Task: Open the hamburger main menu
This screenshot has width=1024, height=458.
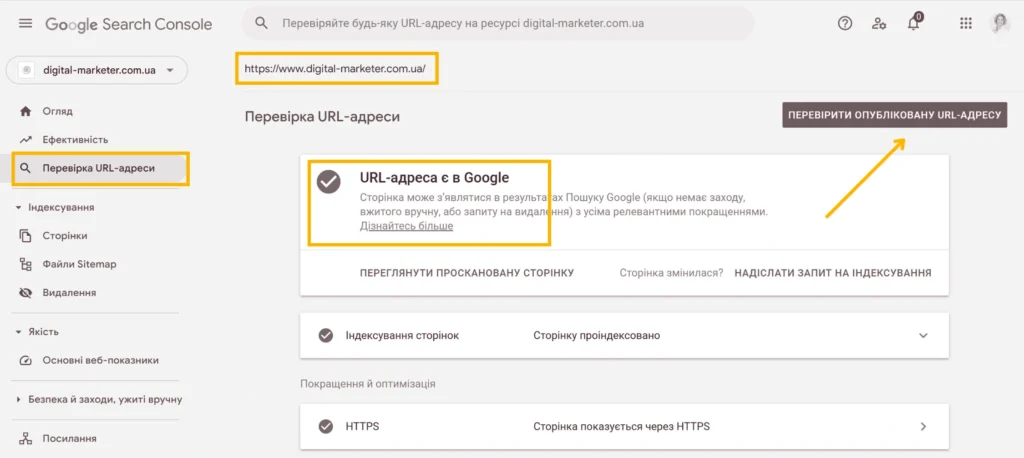Action: click(x=25, y=24)
